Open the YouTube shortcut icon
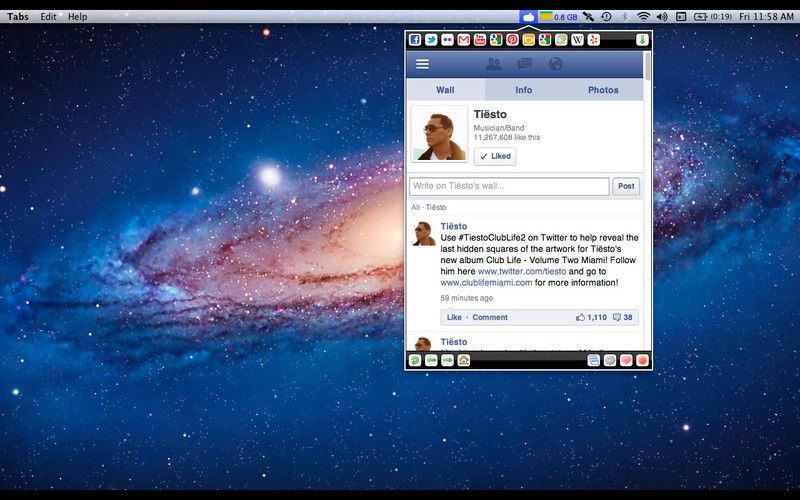 pyautogui.click(x=480, y=40)
